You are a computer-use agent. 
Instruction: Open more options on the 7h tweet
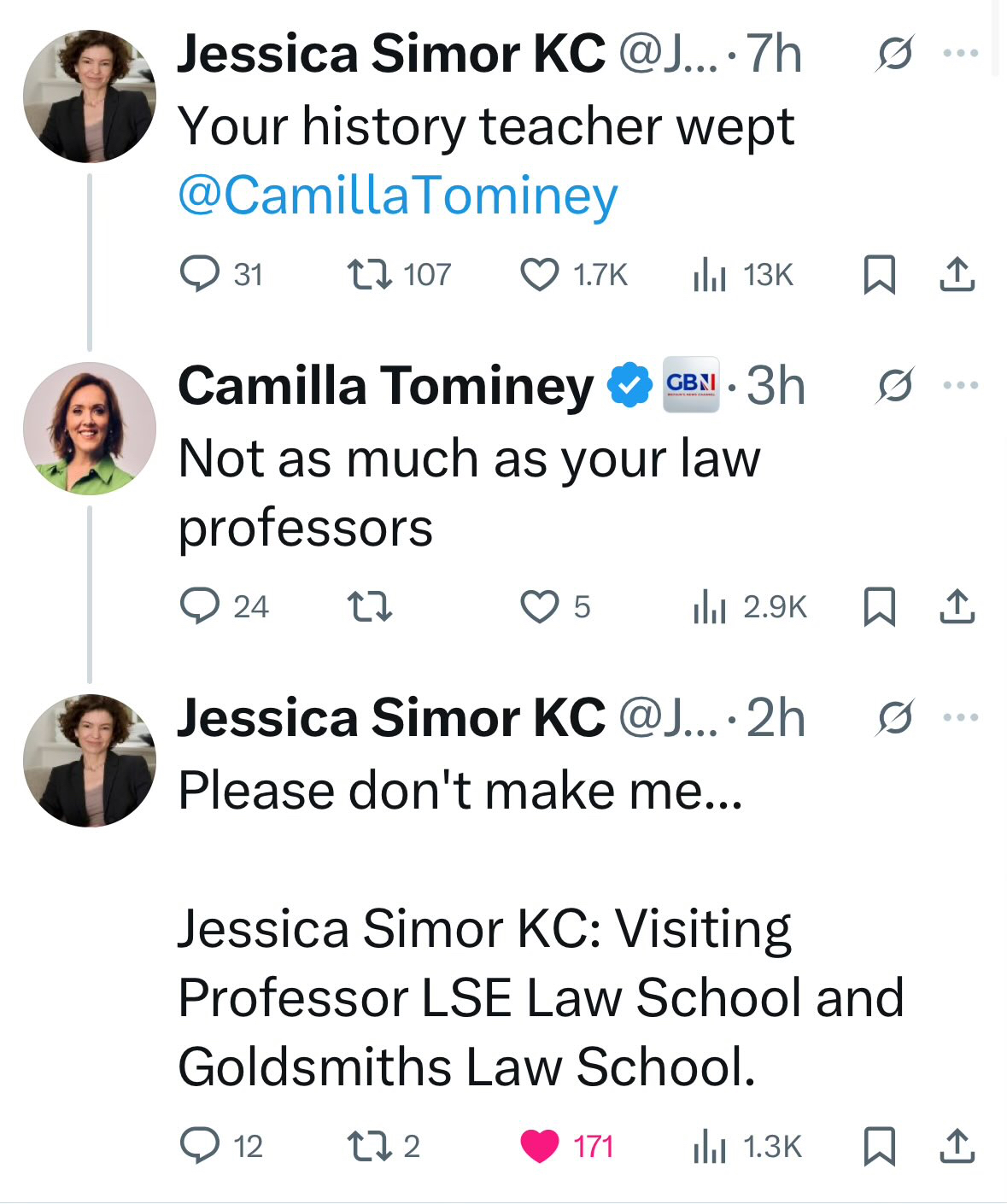click(961, 54)
